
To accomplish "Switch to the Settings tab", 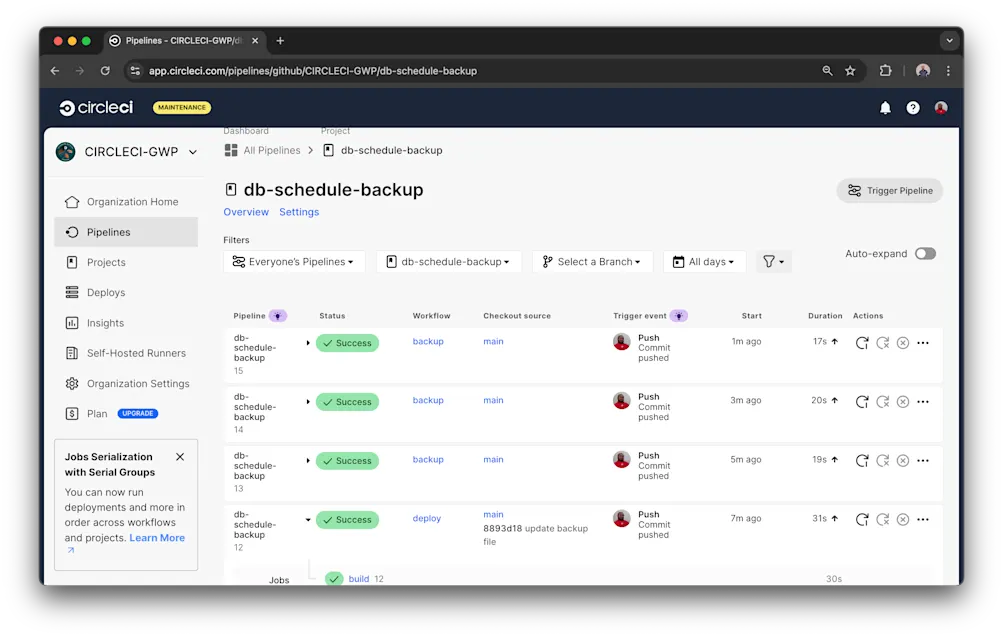I will 299,211.
